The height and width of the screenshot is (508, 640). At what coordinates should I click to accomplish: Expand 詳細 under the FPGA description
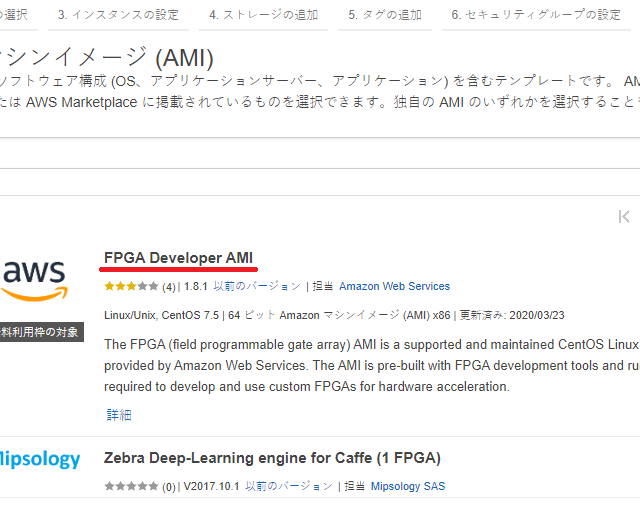(x=119, y=414)
